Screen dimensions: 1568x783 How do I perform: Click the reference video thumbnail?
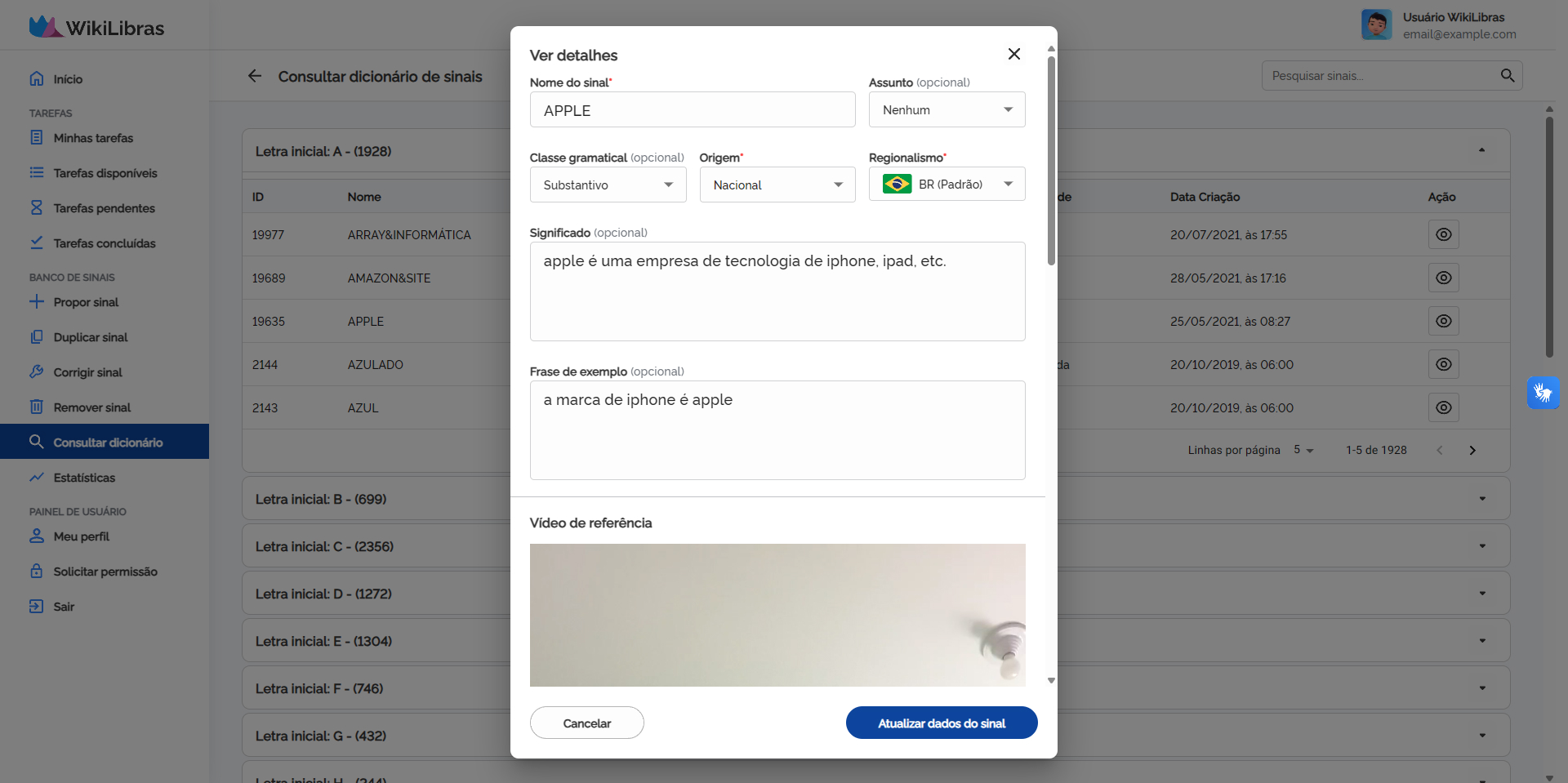pyautogui.click(x=777, y=615)
